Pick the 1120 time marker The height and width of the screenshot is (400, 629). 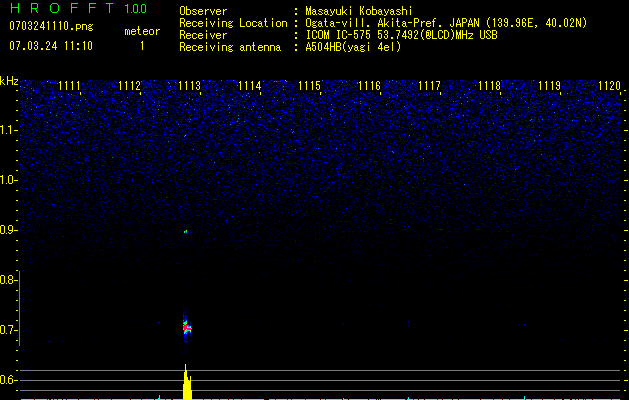point(609,87)
